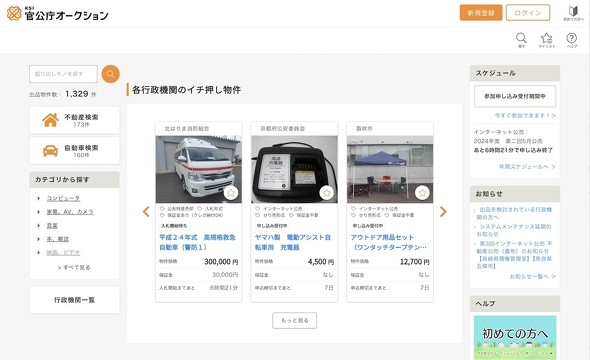The width and height of the screenshot is (590, 360).
Task: Open 出品を検討されている行政機関の方へ notice
Action: [514, 213]
